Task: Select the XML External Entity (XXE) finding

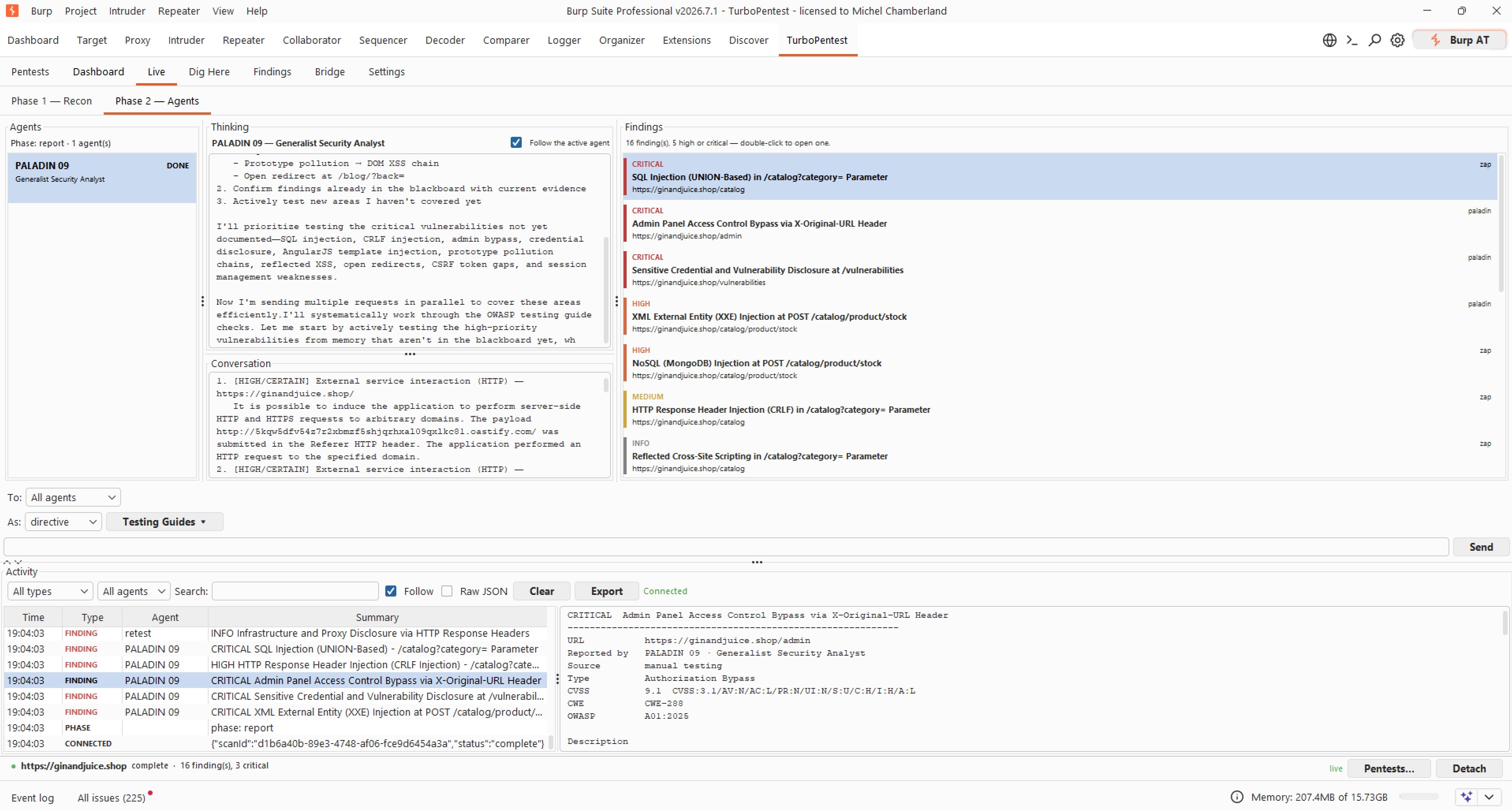Action: pyautogui.click(x=1060, y=316)
